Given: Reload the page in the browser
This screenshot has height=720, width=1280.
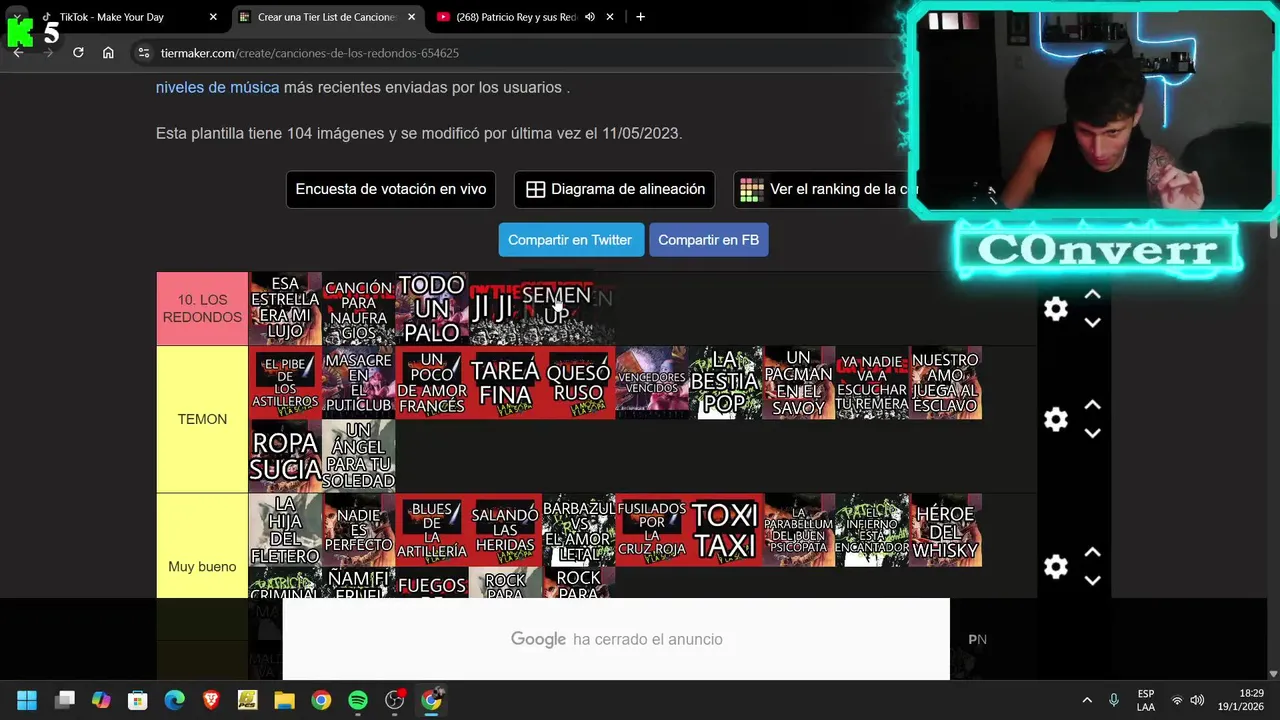Looking at the screenshot, I should [x=78, y=53].
